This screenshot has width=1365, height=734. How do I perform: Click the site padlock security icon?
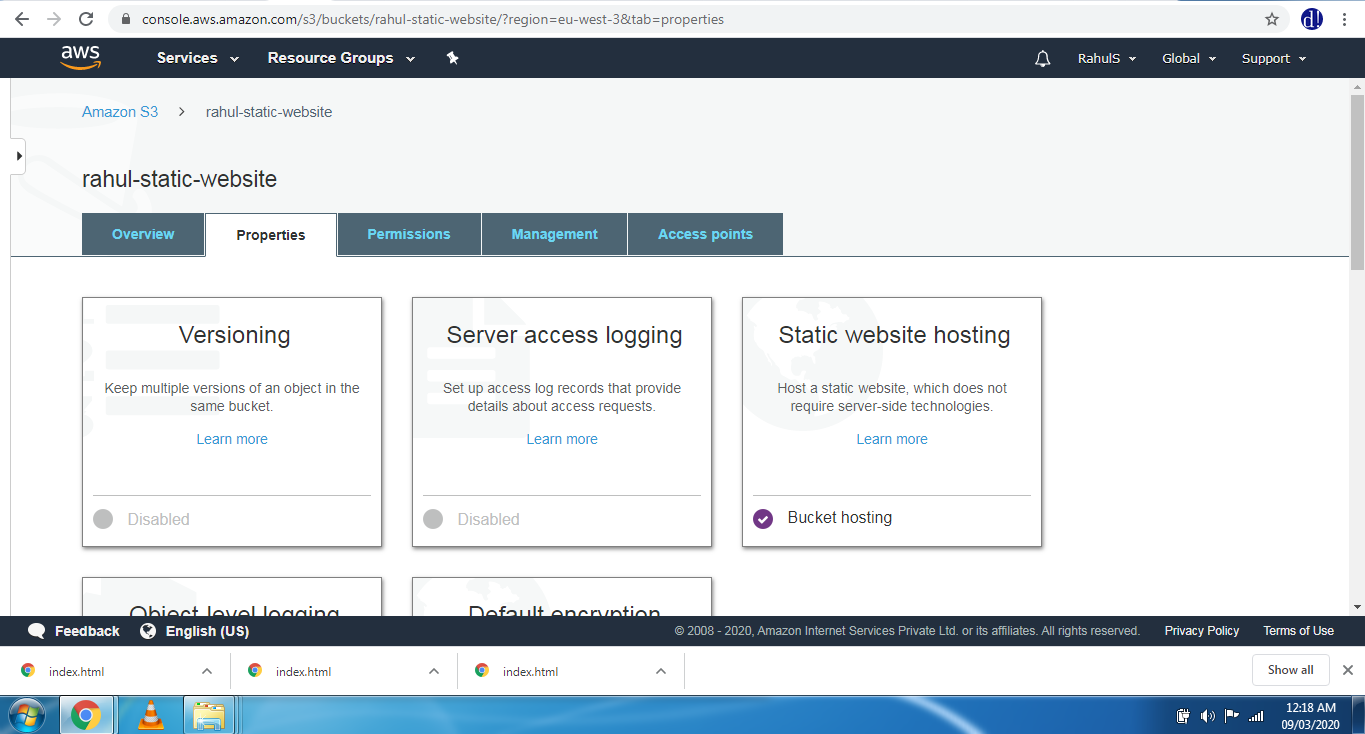click(x=125, y=19)
